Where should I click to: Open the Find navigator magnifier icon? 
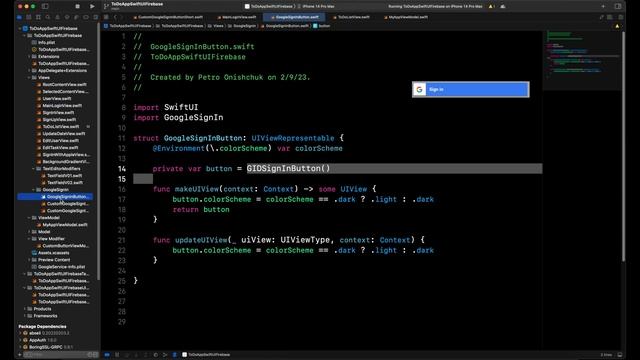(x=48, y=17)
